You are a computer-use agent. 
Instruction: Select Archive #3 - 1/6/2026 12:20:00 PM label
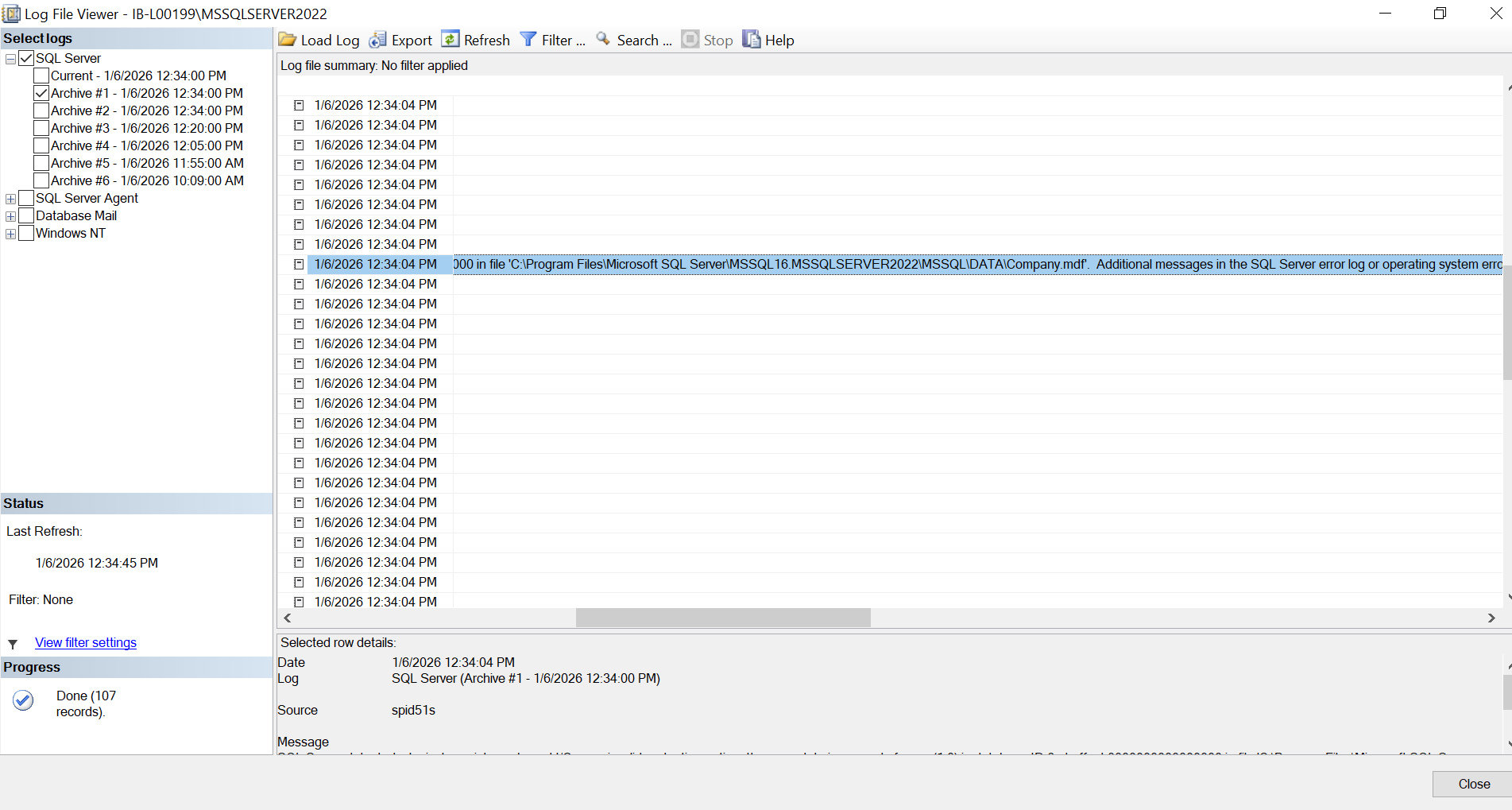[147, 128]
